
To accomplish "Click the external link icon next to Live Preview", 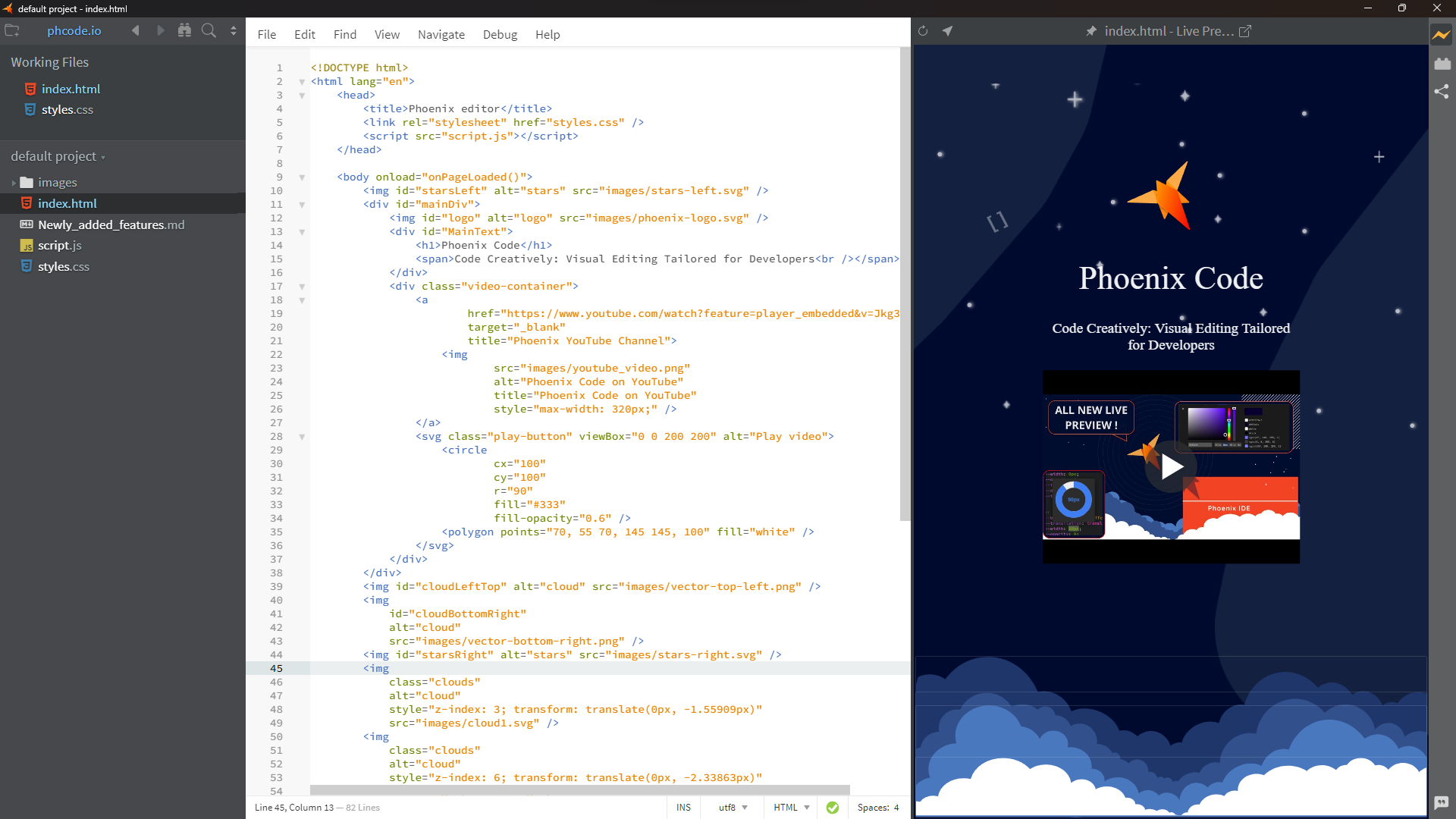I will tap(1246, 31).
